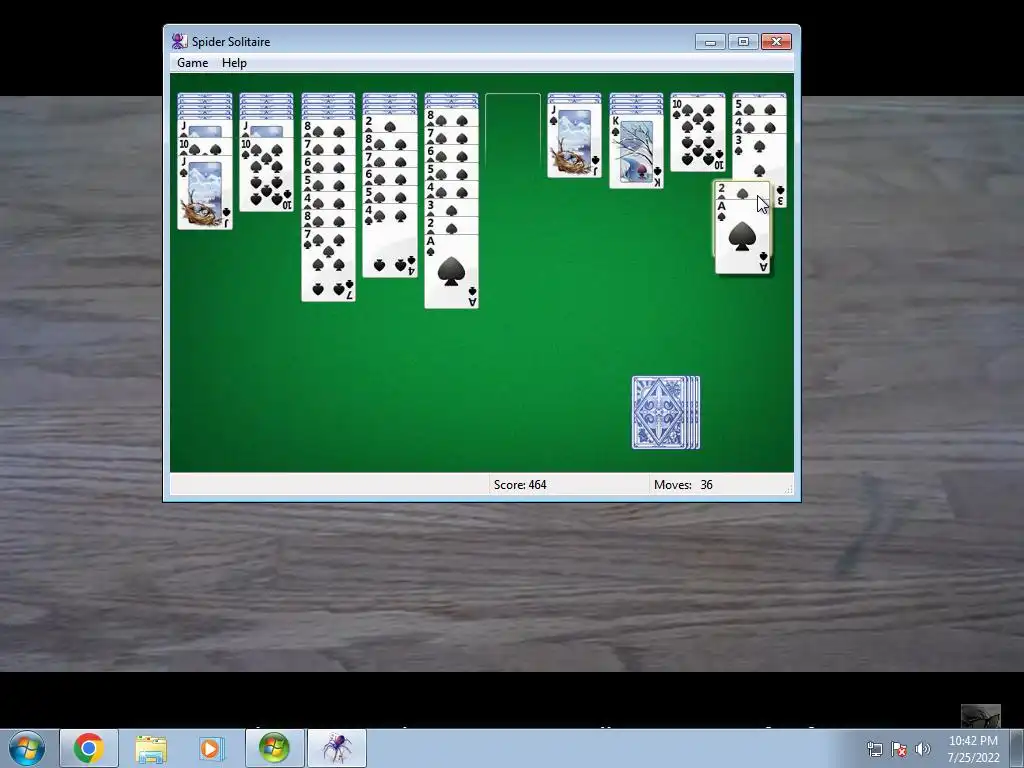Select the 8 of spades atop fifth column
This screenshot has width=1024, height=768.
pos(451,118)
